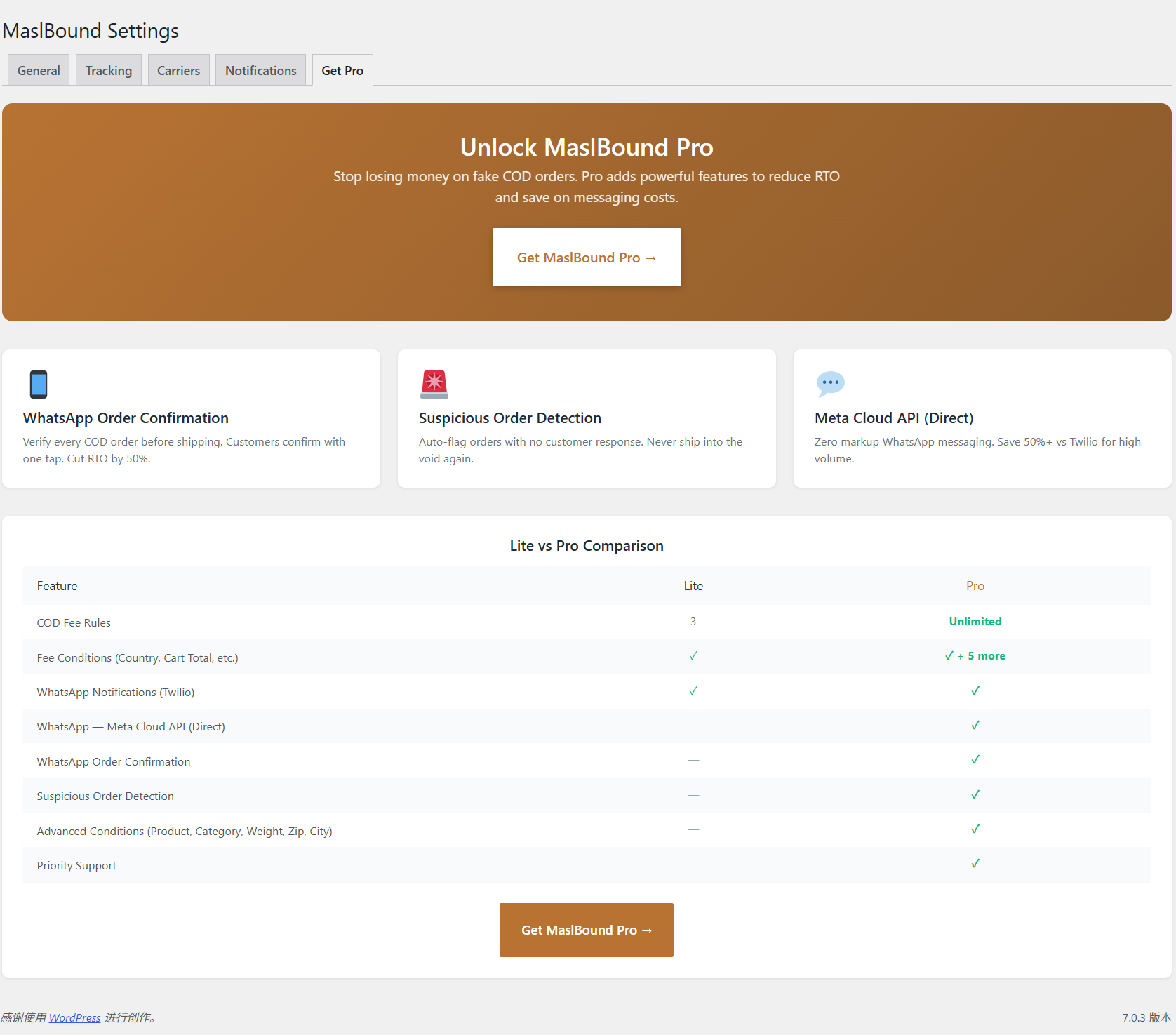
Task: Click the Lite column header
Action: click(693, 586)
